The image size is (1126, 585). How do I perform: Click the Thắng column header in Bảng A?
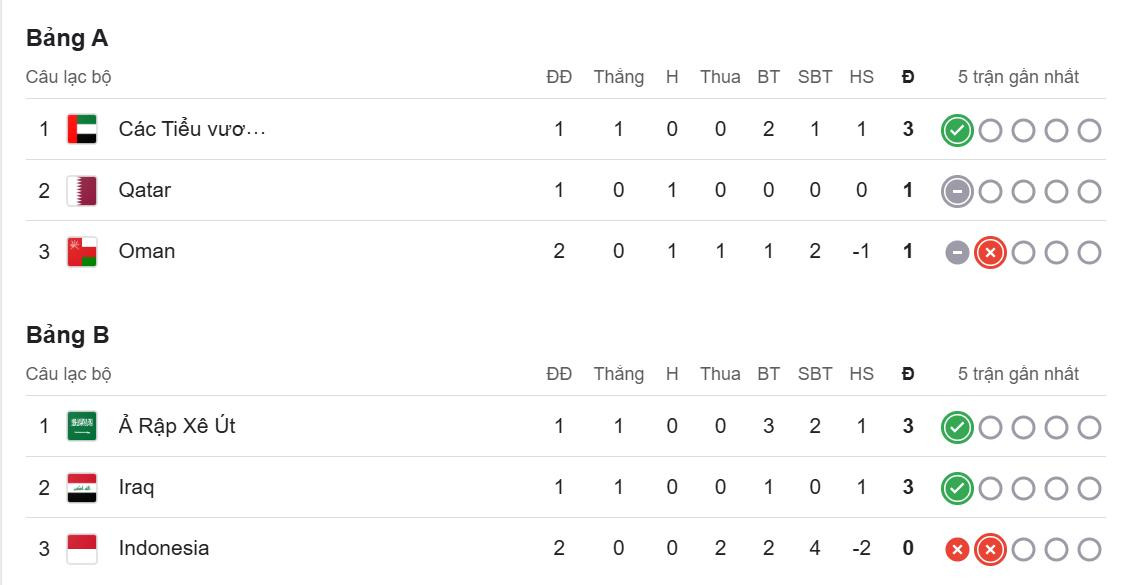coord(618,77)
